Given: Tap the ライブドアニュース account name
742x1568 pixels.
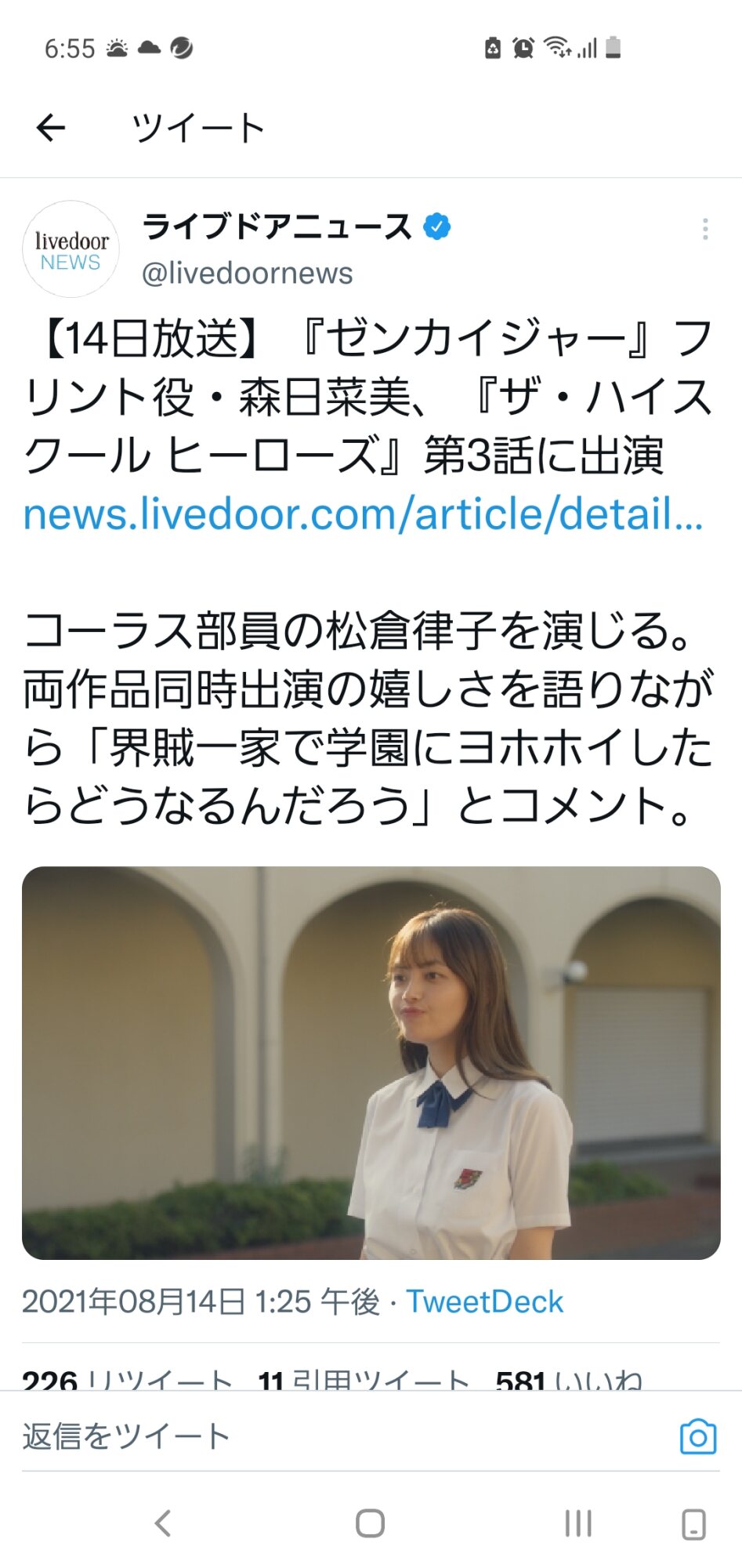Looking at the screenshot, I should 277,227.
